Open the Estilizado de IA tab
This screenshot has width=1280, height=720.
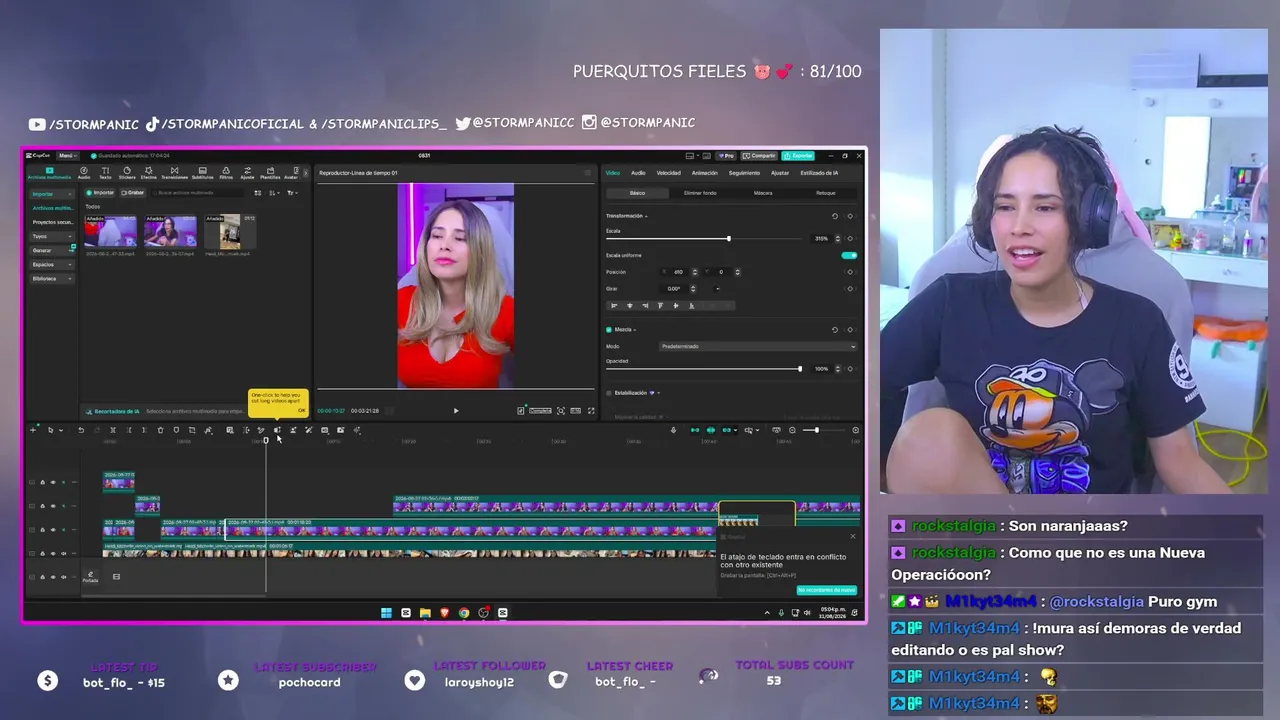tap(819, 173)
